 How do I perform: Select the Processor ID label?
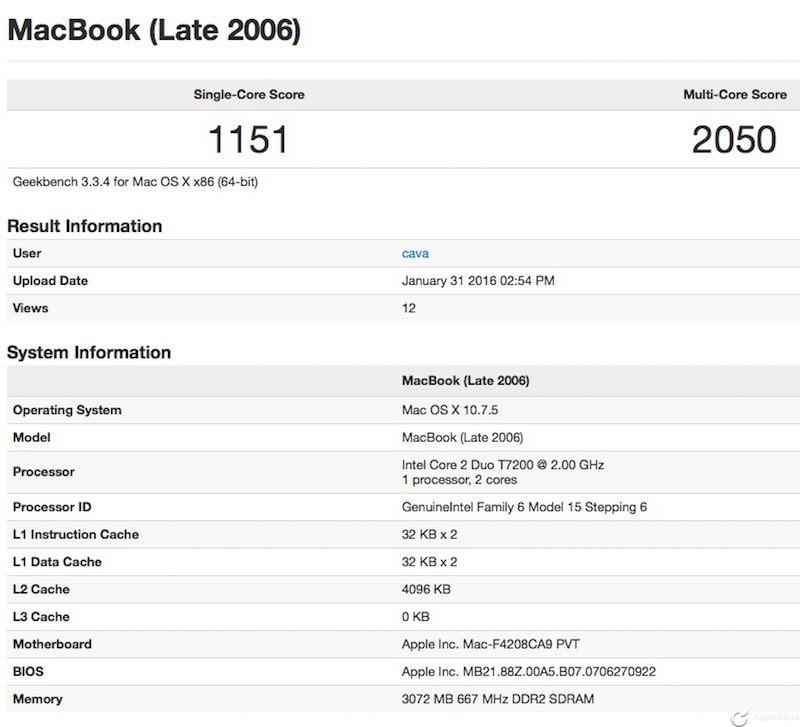pos(52,507)
